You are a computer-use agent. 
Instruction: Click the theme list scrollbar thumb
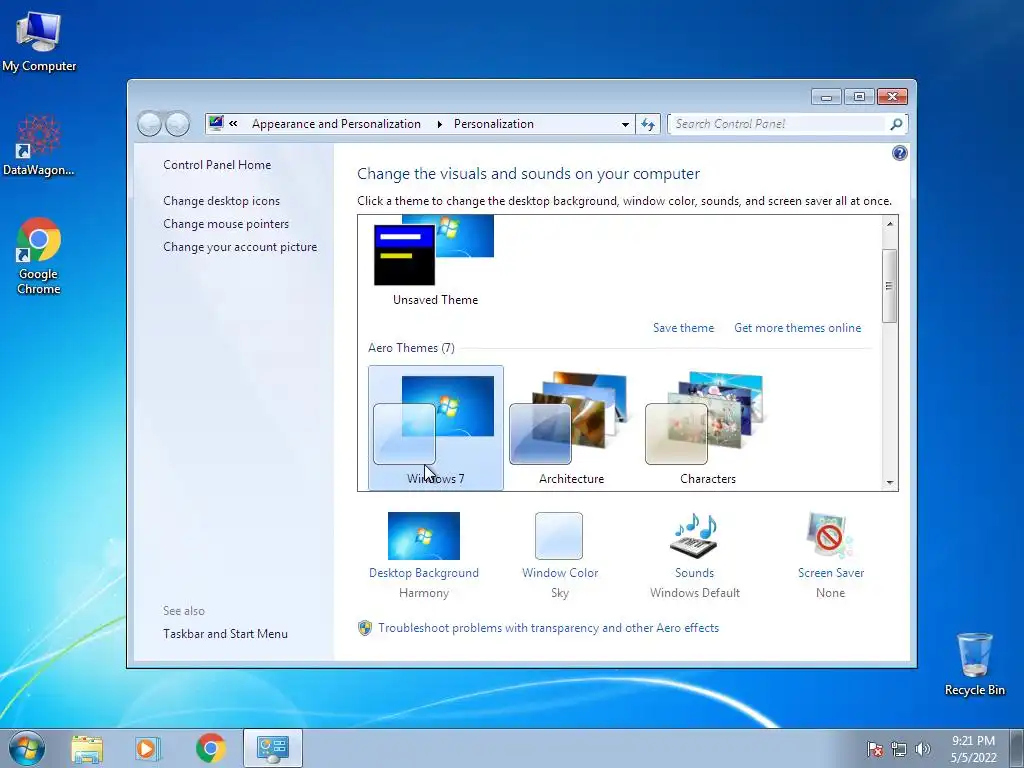click(x=889, y=285)
